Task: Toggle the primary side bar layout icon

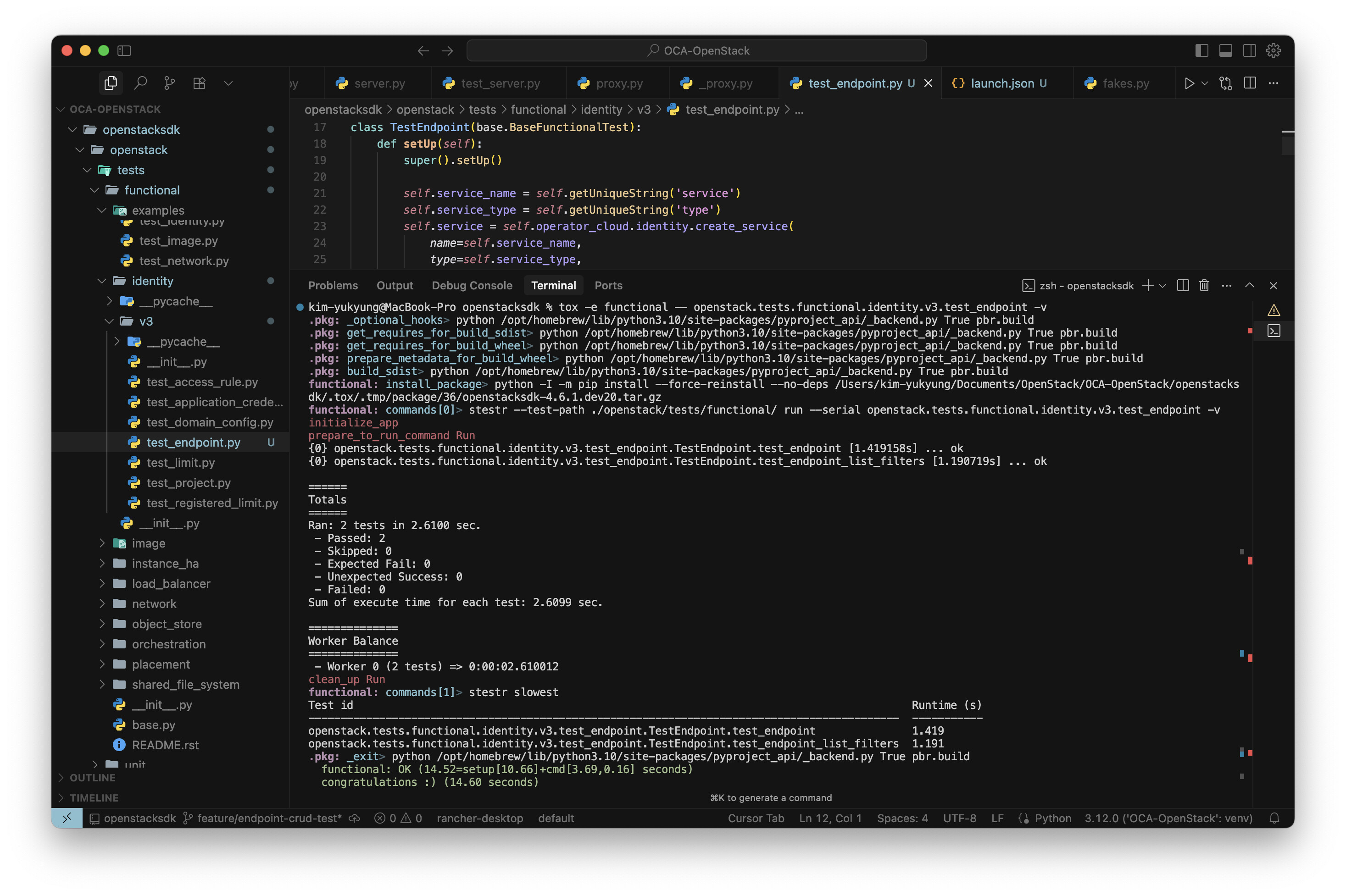Action: pyautogui.click(x=1201, y=50)
